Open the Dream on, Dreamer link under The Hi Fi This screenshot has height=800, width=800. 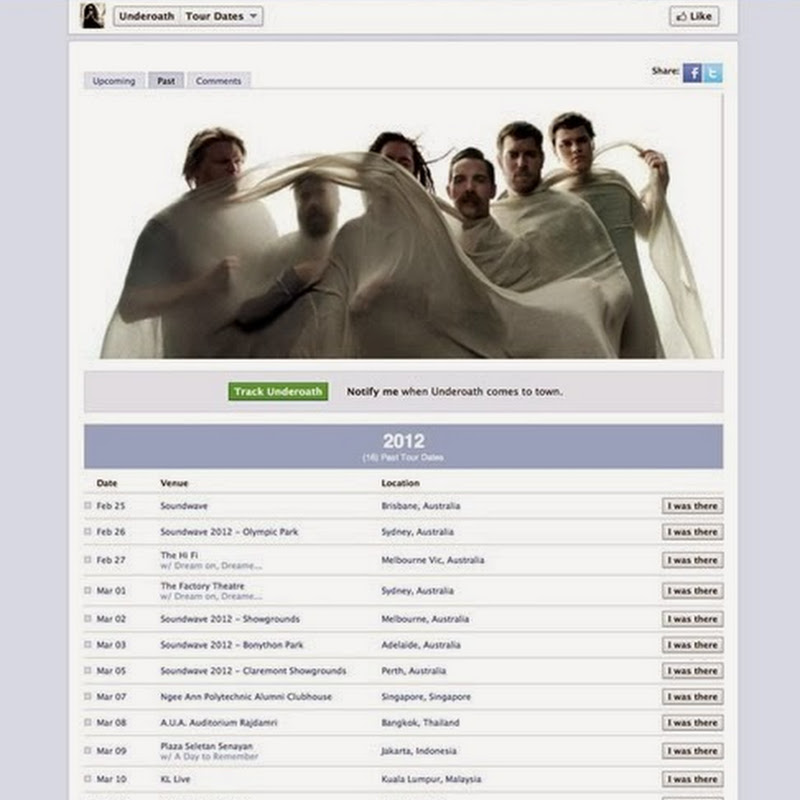211,565
